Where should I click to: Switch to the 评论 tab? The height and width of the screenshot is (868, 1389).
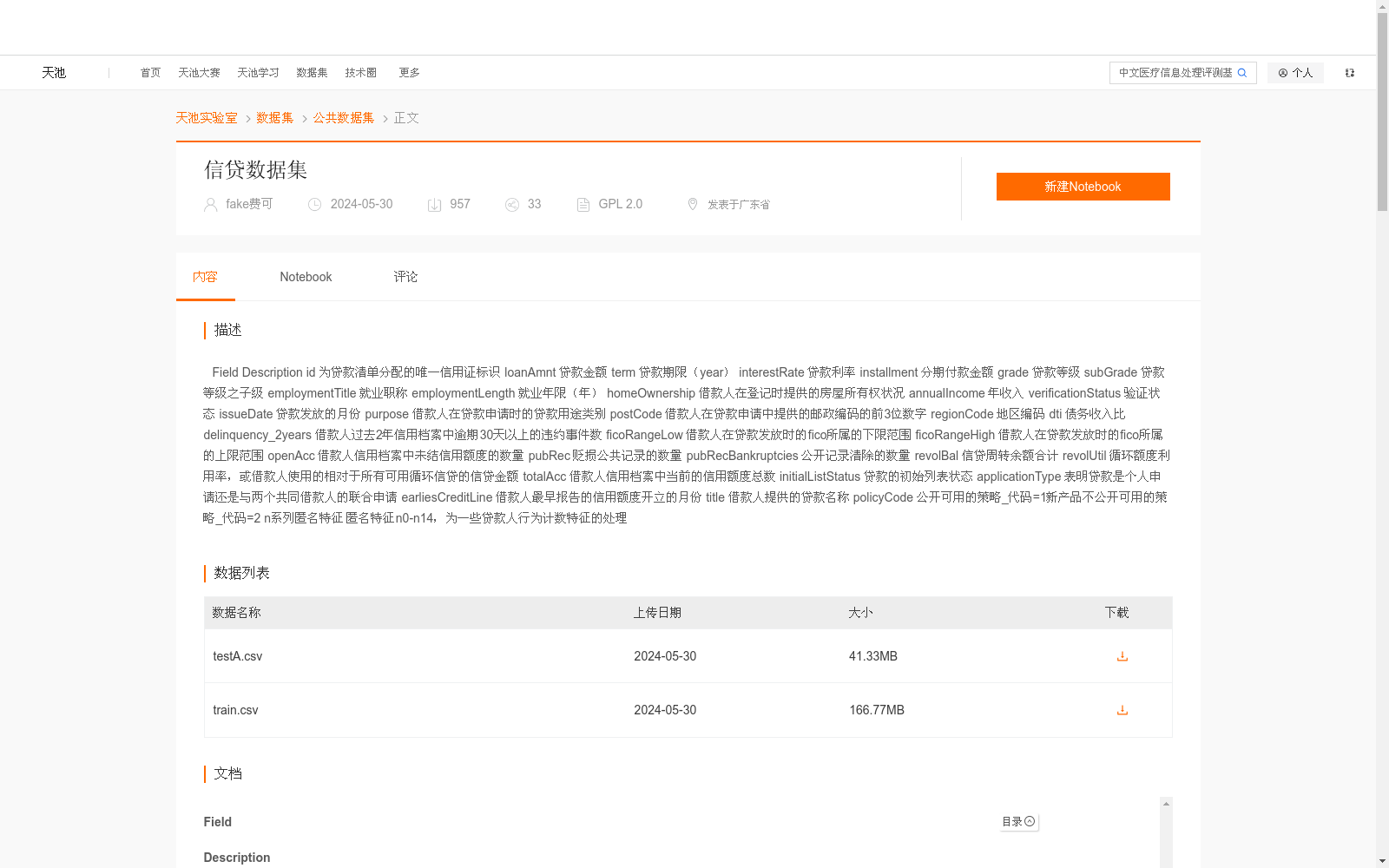[405, 277]
